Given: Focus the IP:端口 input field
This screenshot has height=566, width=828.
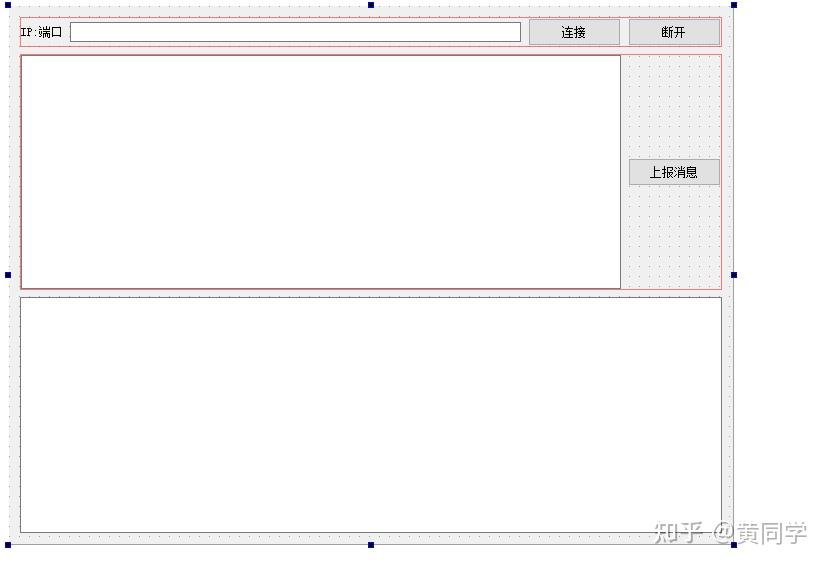Looking at the screenshot, I should click(295, 32).
